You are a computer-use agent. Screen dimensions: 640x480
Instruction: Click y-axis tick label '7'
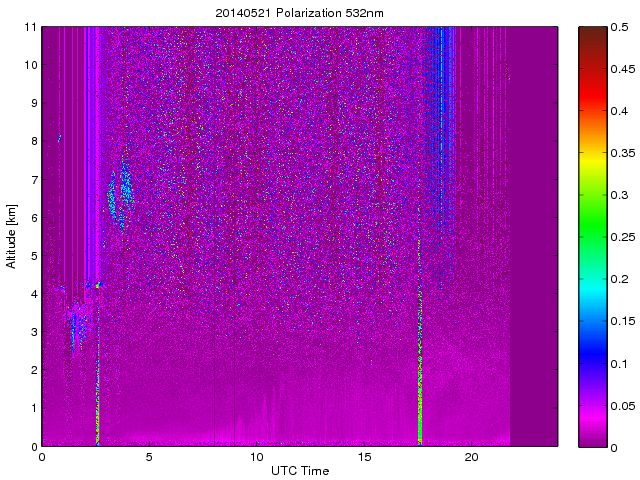point(33,180)
